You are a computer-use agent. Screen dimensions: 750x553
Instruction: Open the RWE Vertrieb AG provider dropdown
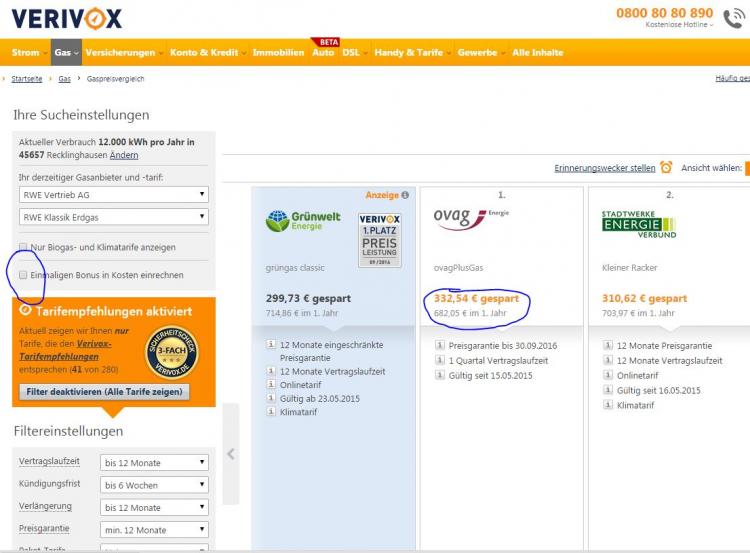114,194
